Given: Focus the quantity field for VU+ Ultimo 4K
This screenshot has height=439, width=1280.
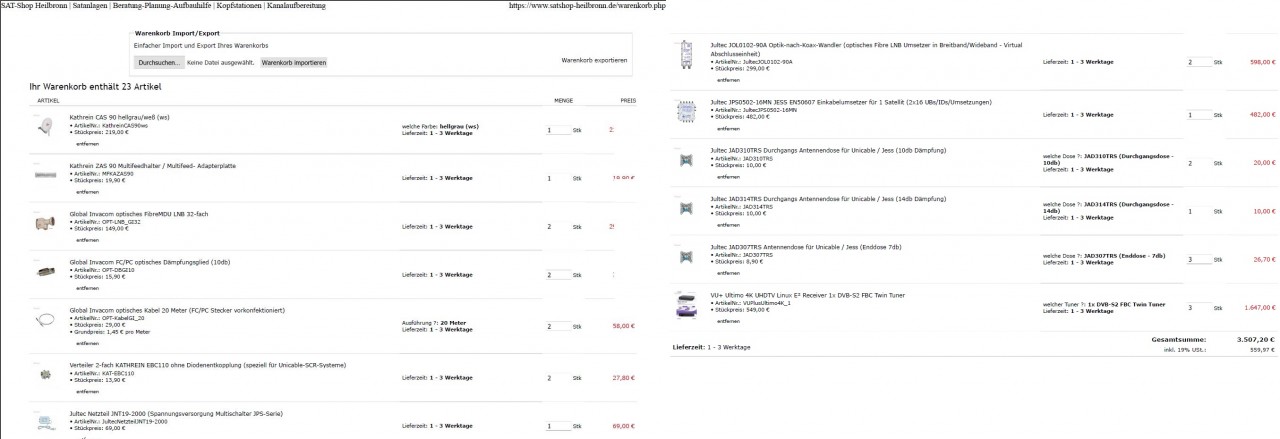Looking at the screenshot, I should point(1197,307).
